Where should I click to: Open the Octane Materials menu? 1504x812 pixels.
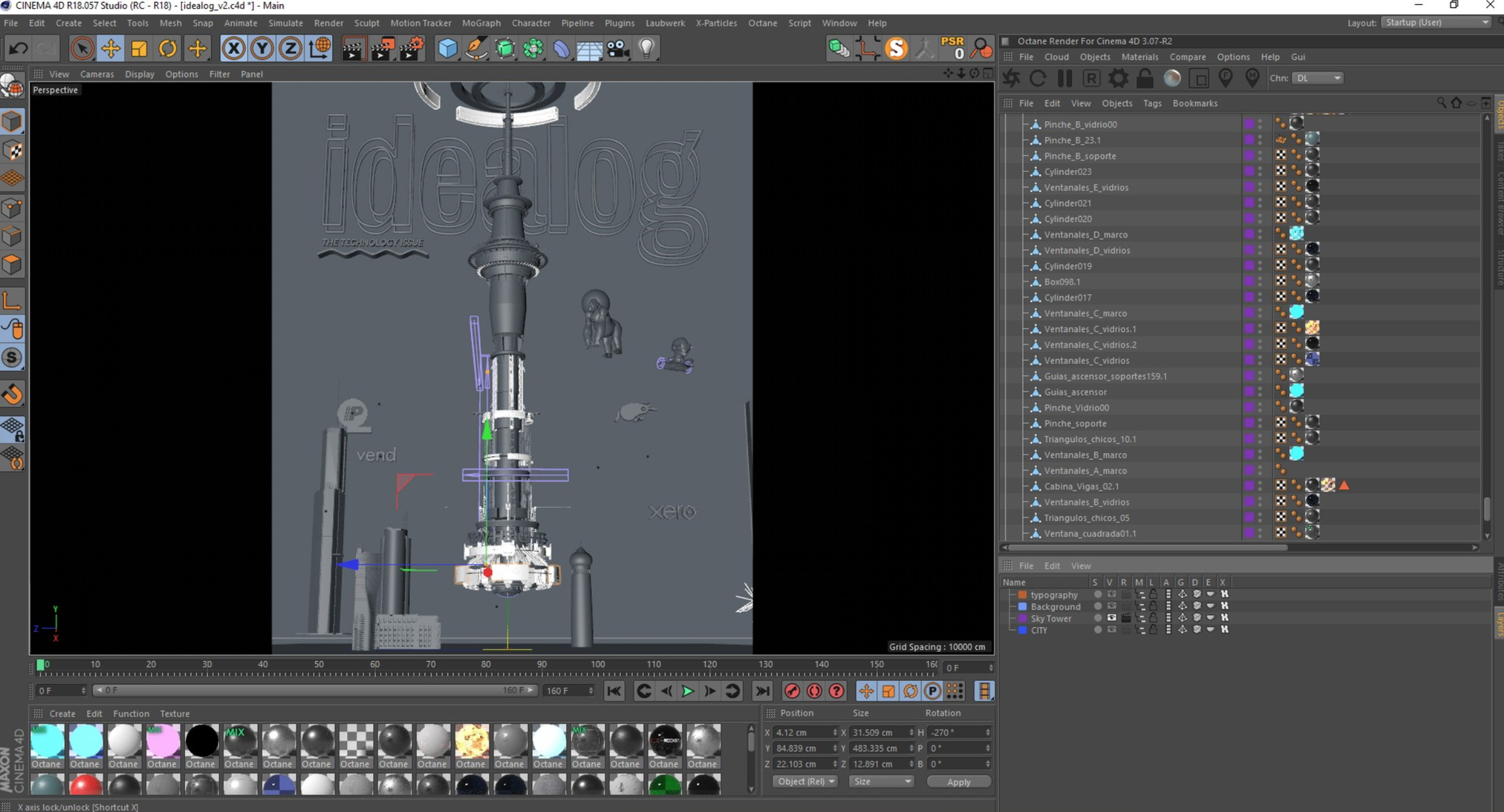[x=1139, y=56]
